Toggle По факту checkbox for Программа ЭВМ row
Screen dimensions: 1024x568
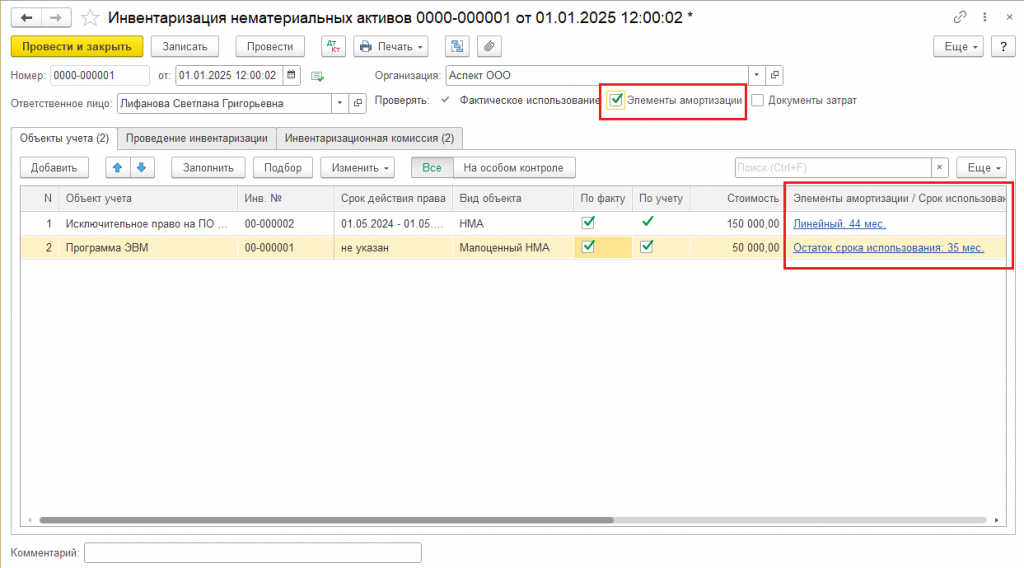588,247
